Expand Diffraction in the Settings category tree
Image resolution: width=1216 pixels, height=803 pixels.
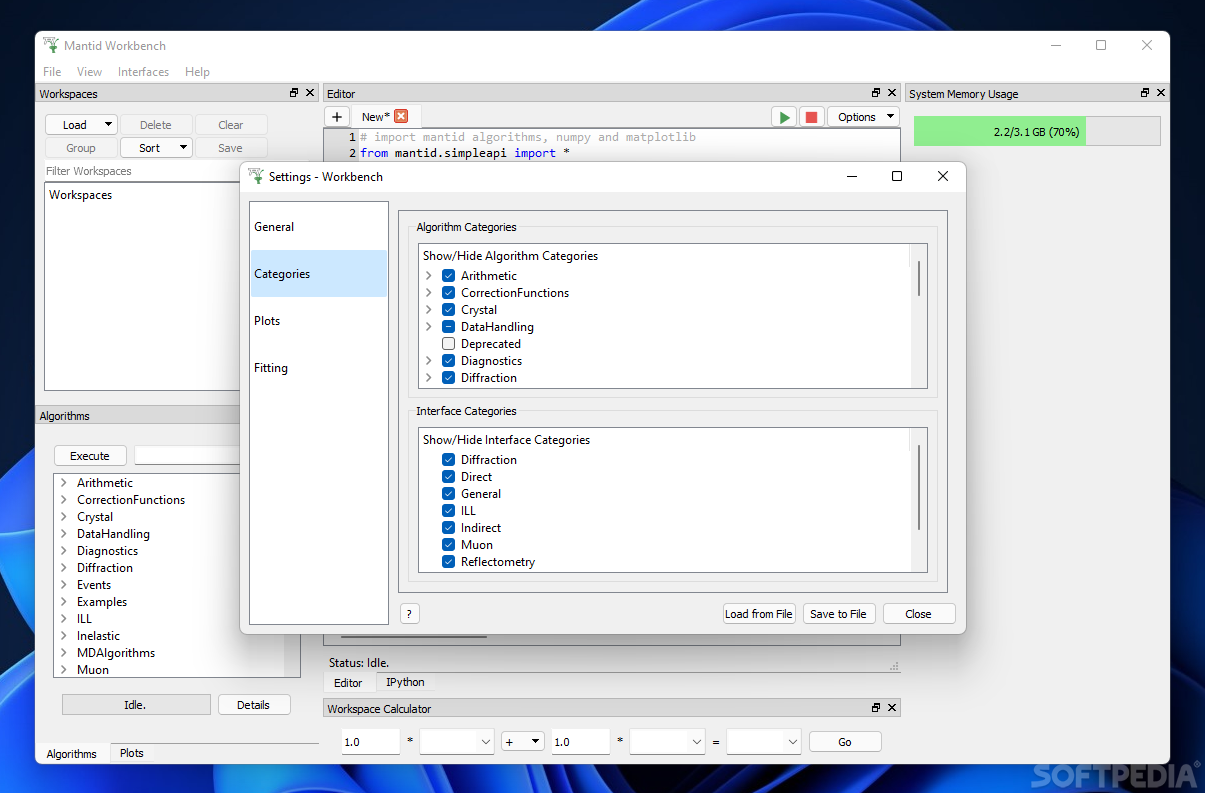pos(429,378)
